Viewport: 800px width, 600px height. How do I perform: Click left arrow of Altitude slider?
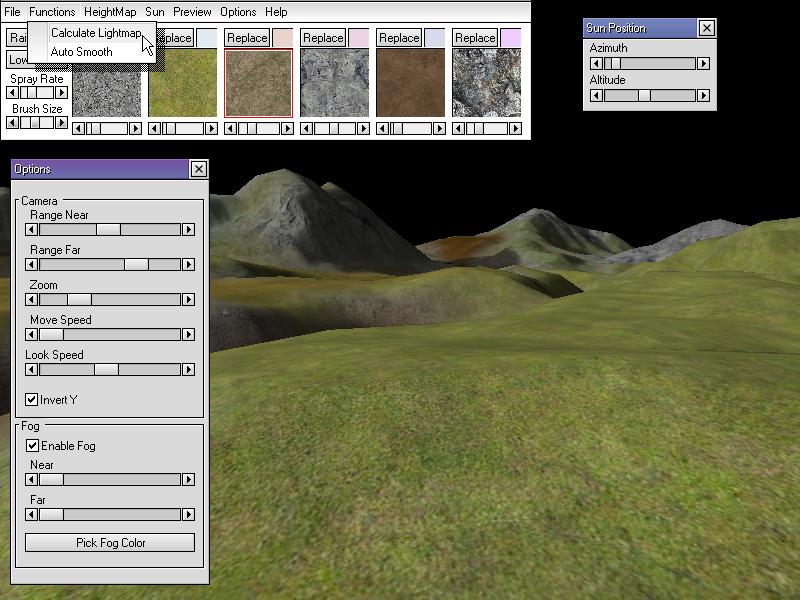click(597, 96)
